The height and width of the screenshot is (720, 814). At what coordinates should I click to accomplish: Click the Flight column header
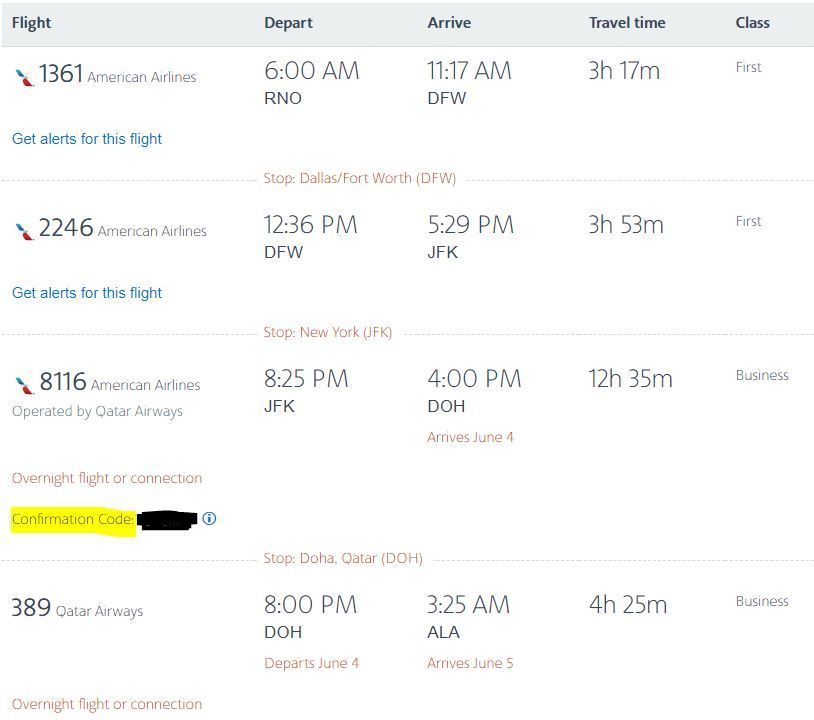31,23
